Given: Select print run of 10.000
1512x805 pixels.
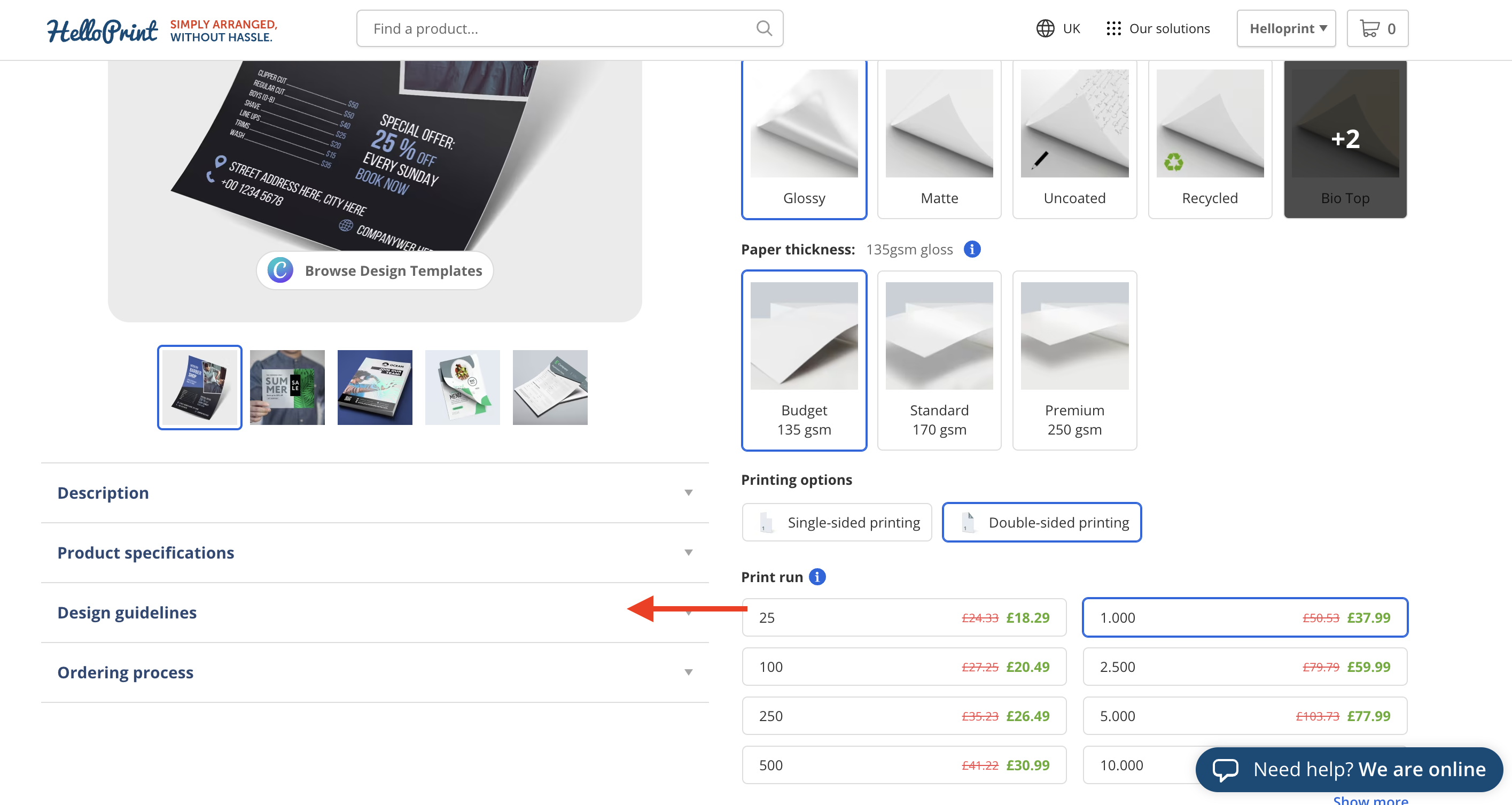Looking at the screenshot, I should click(x=1139, y=765).
